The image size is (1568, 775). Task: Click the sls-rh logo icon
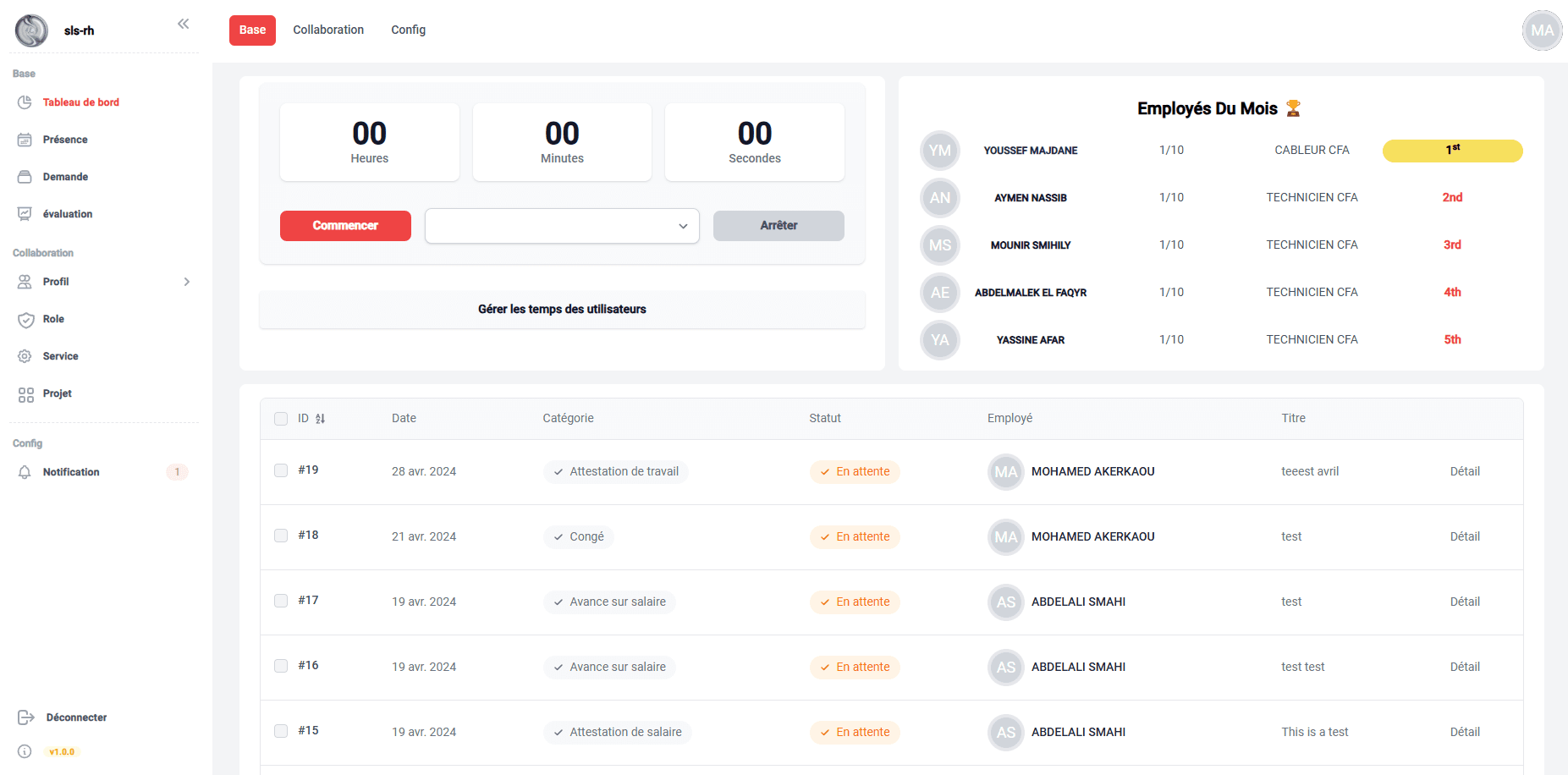[x=31, y=30]
